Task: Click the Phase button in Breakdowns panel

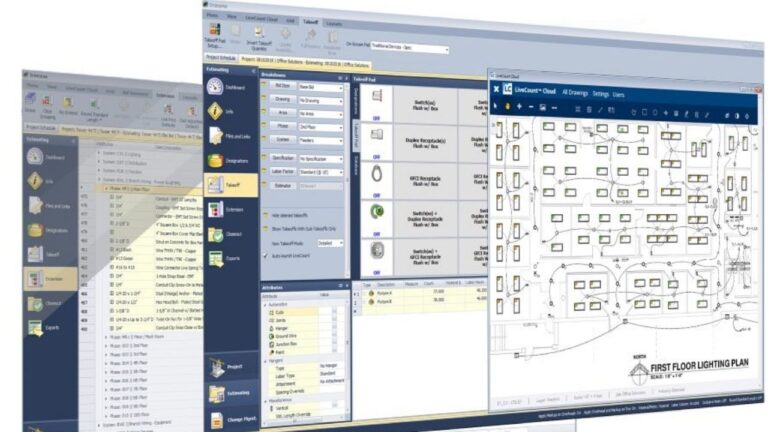Action: click(x=283, y=126)
